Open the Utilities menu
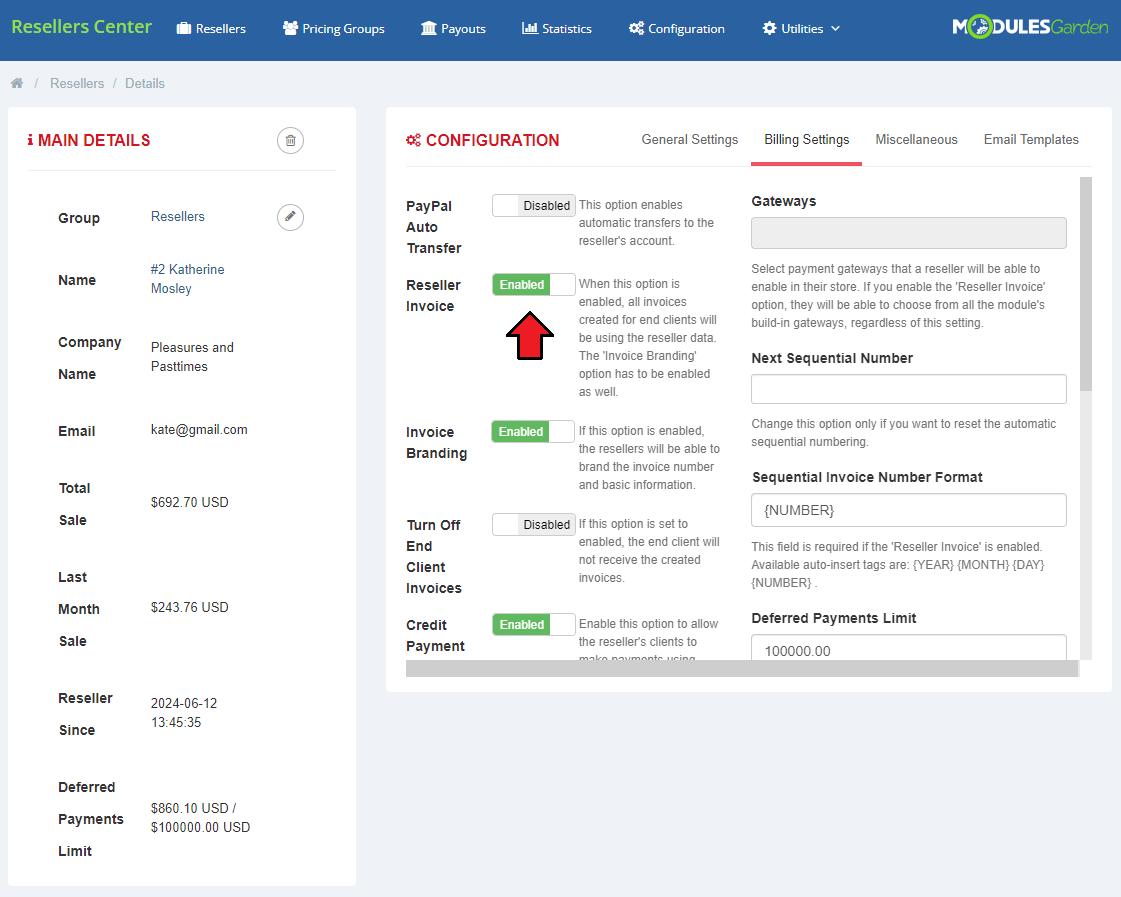This screenshot has width=1121, height=897. (x=801, y=29)
